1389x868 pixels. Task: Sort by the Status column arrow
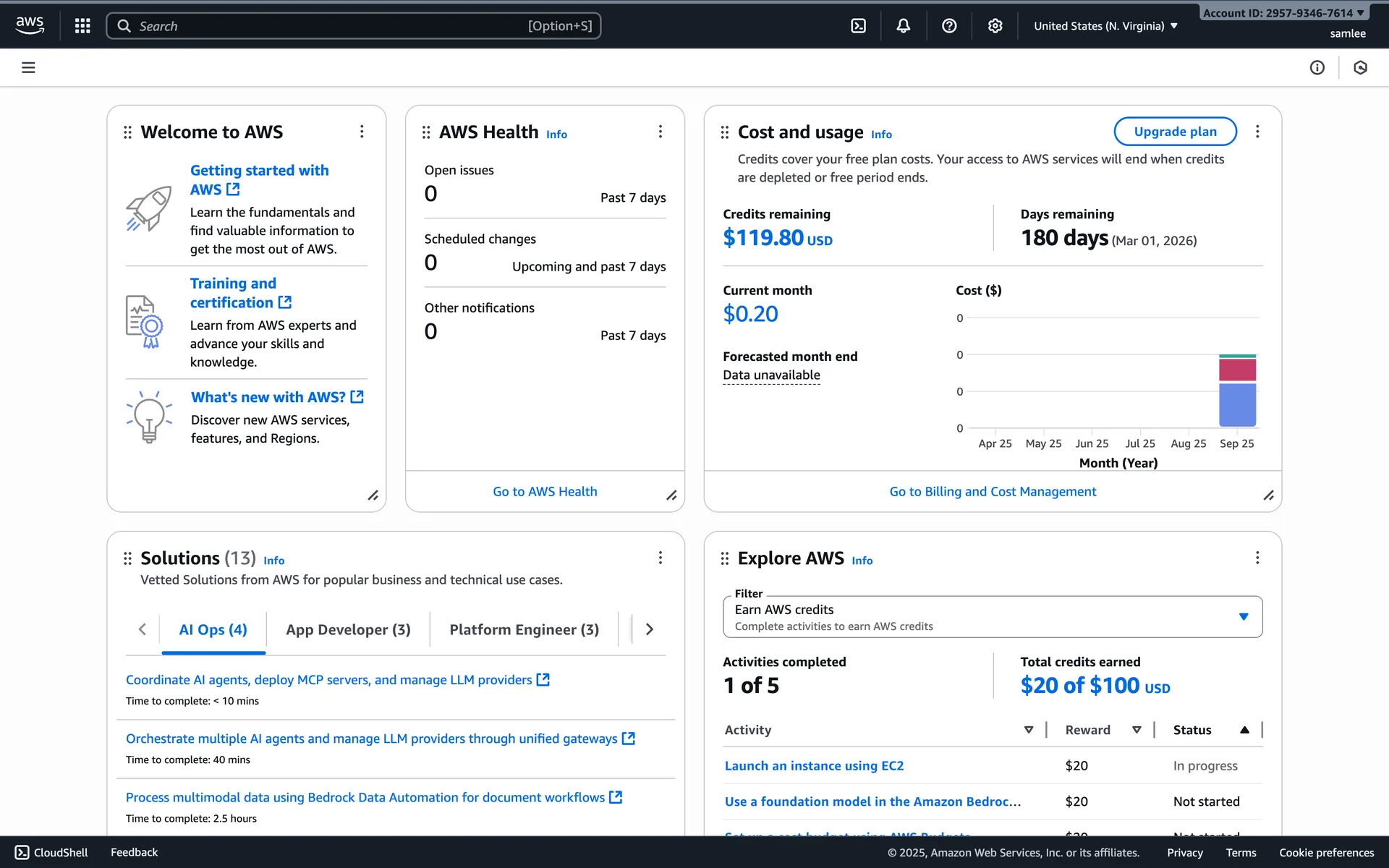[x=1244, y=730]
